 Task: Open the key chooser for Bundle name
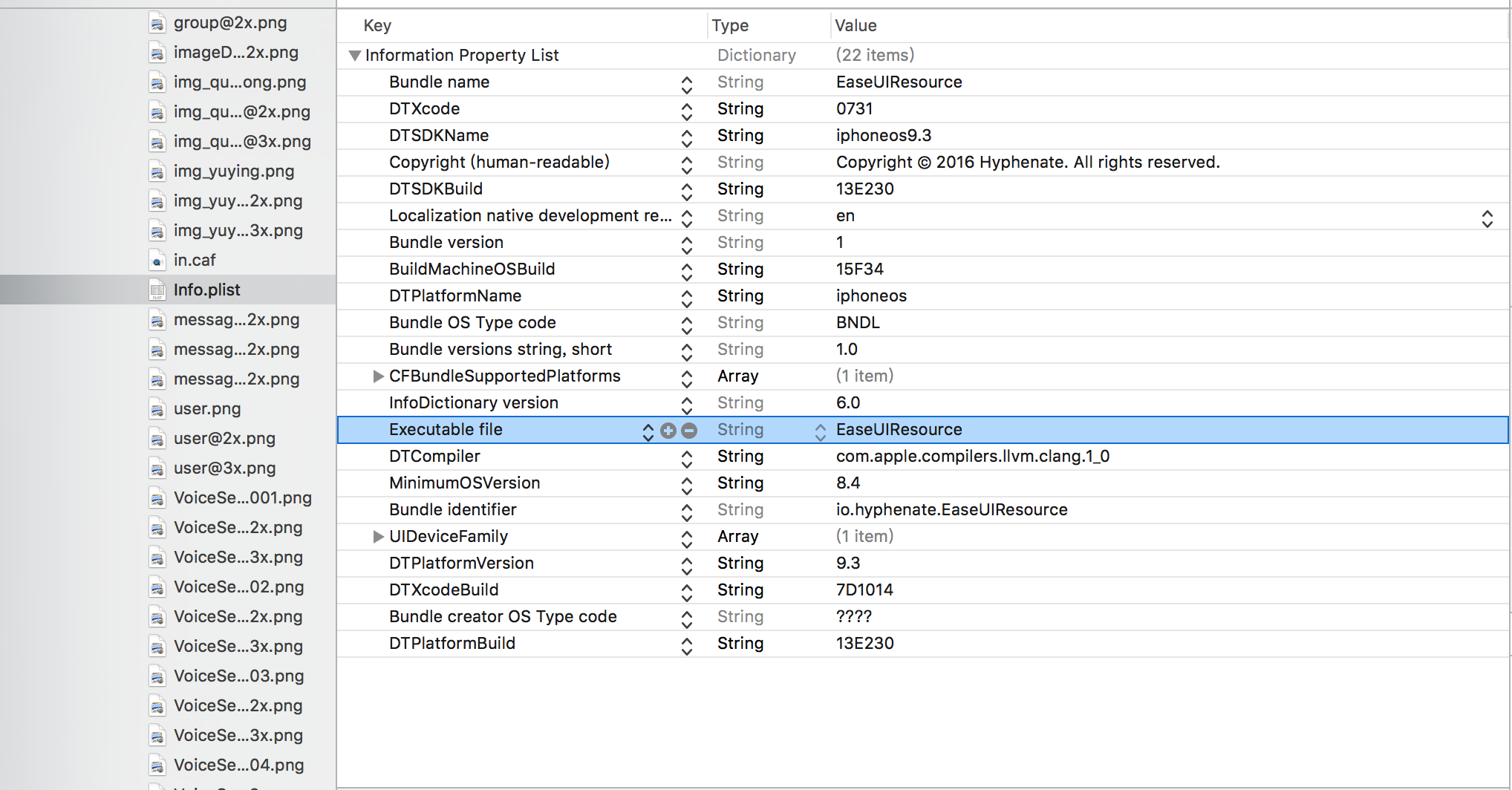pyautogui.click(x=687, y=84)
